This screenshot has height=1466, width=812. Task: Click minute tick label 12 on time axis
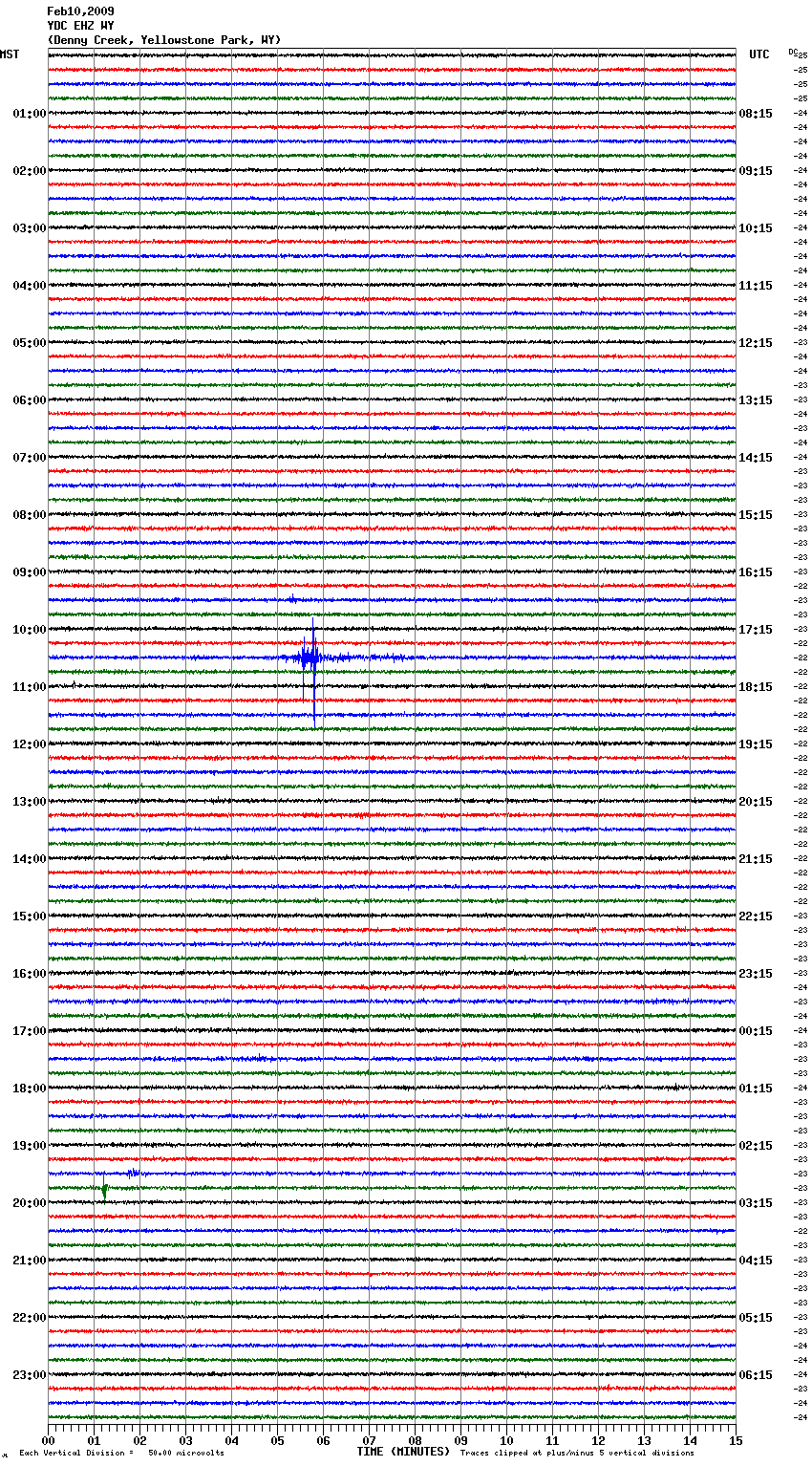(x=598, y=1440)
